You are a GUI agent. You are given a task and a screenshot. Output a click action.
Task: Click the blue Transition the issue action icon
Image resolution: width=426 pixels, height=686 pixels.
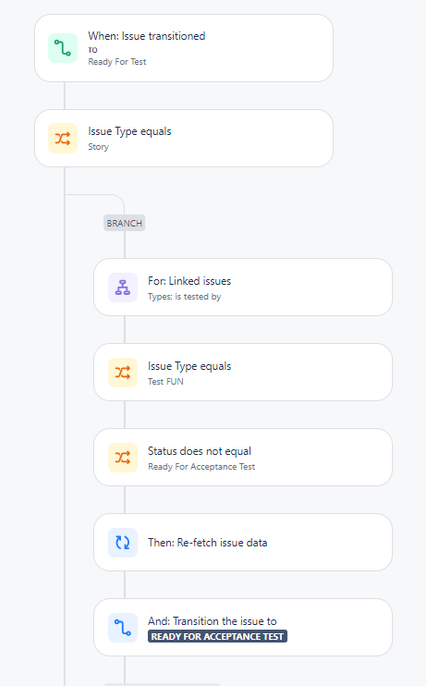point(122,627)
